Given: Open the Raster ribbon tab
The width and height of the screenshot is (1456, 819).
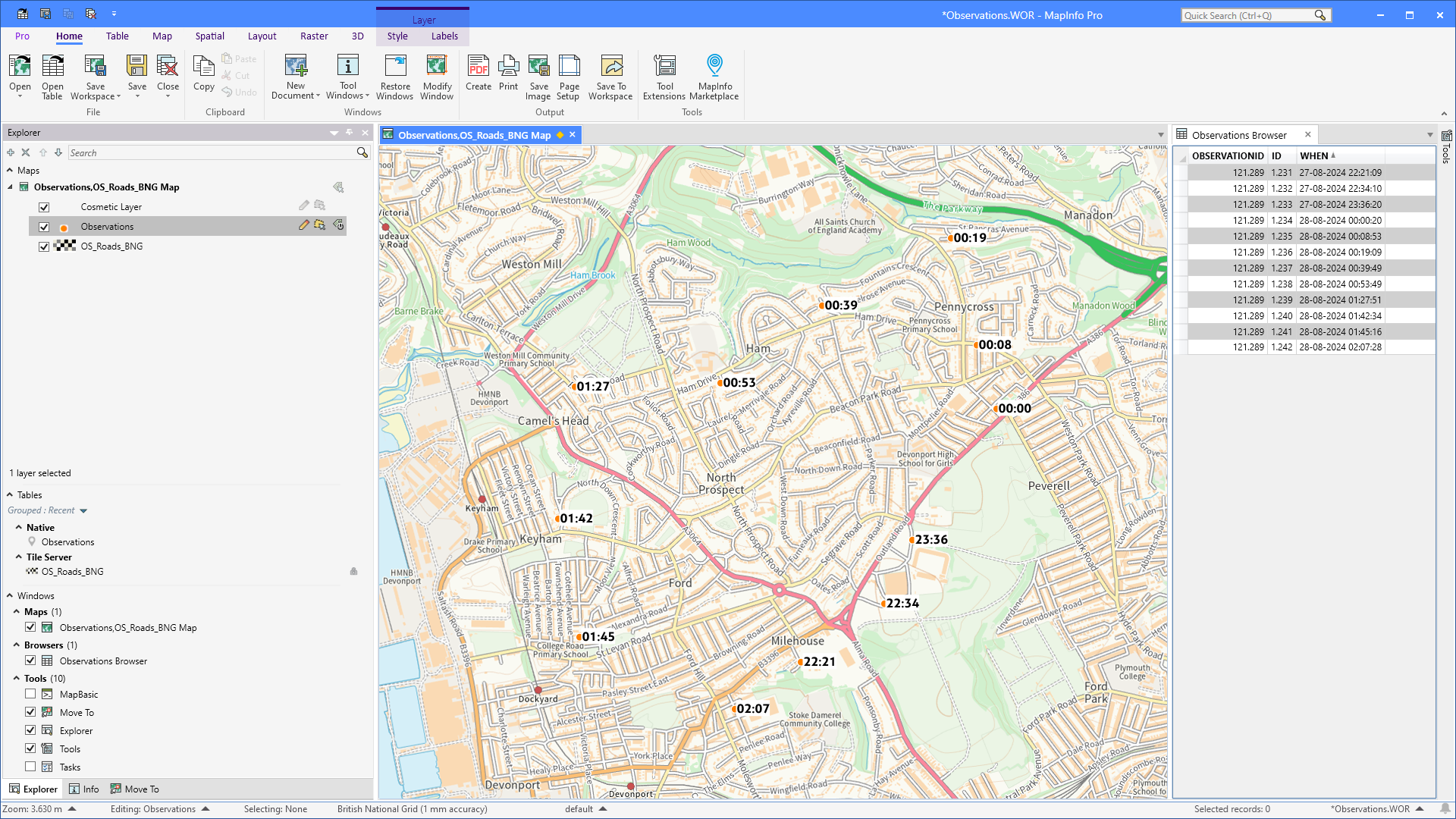Looking at the screenshot, I should click(314, 36).
